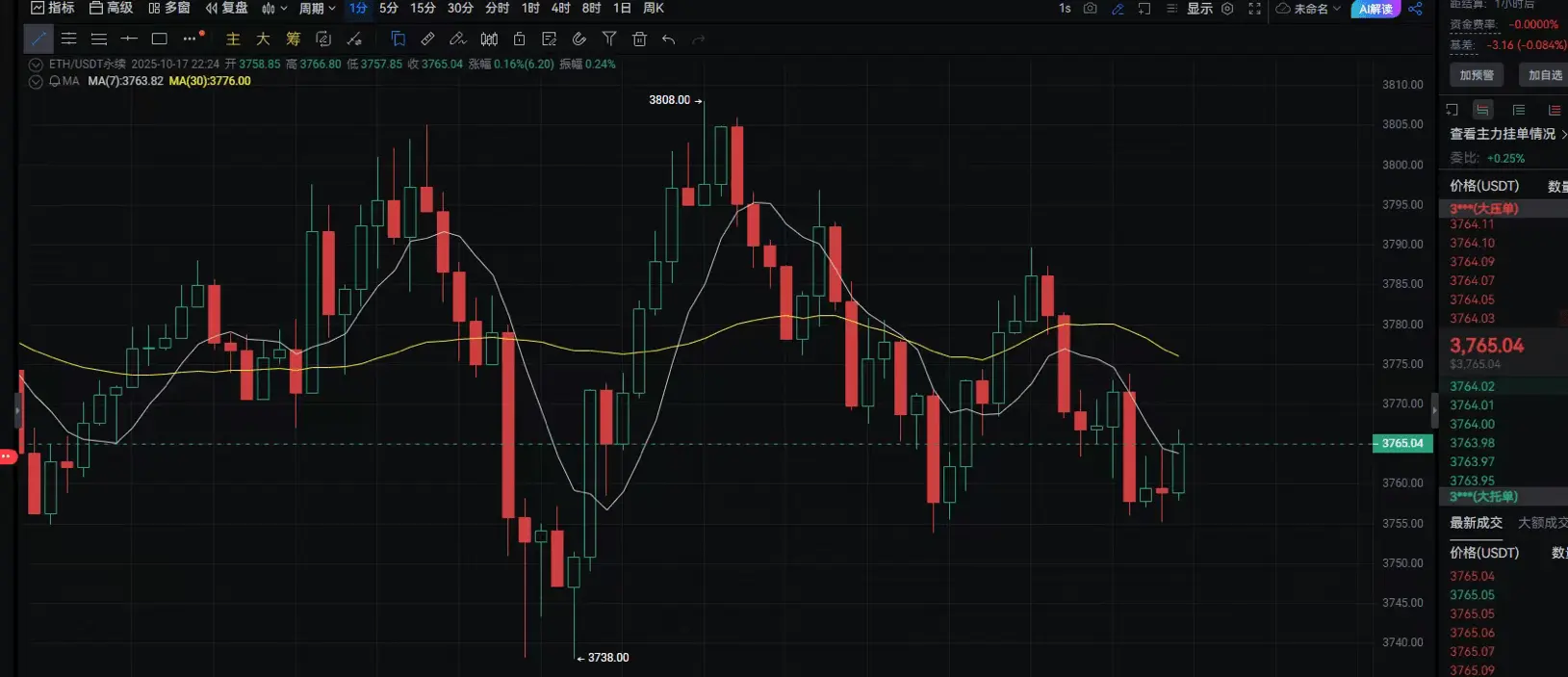The width and height of the screenshot is (1568, 677).
Task: Click the candlestick pattern icon in drawing toolbar
Action: (489, 39)
